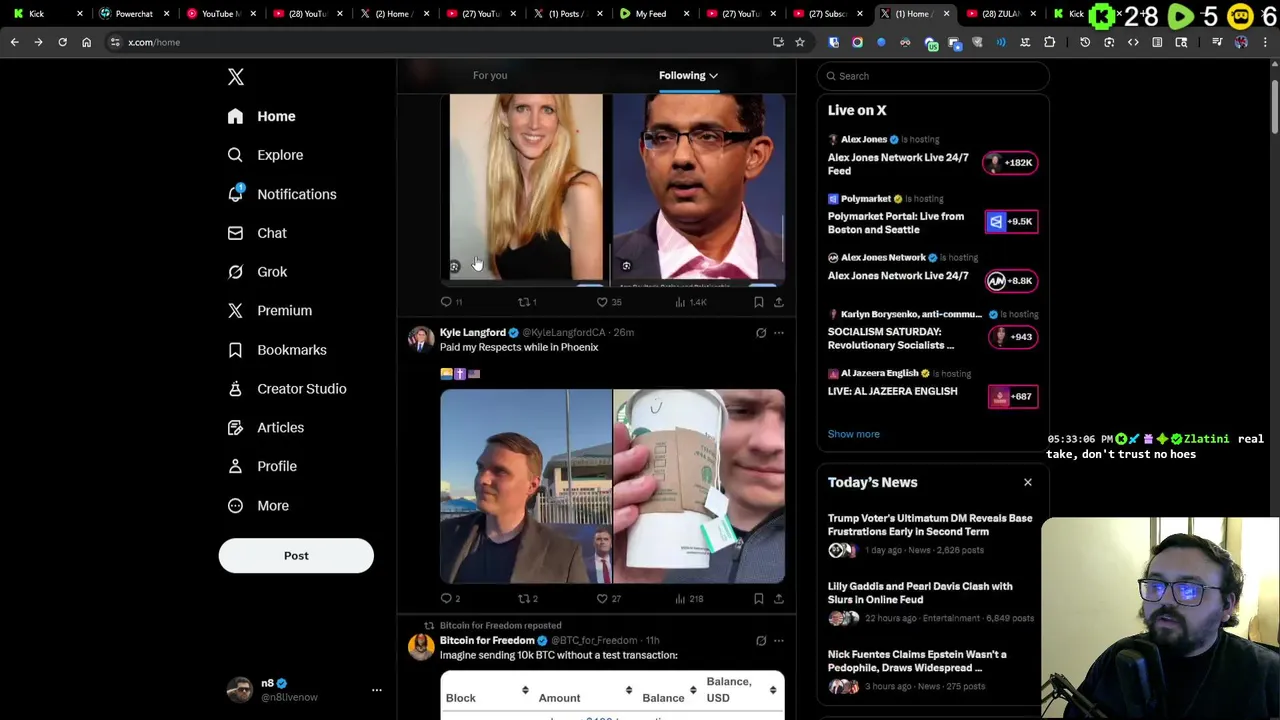Open Kyle Langford's coffee cup photo
1280x720 pixels.
point(699,486)
